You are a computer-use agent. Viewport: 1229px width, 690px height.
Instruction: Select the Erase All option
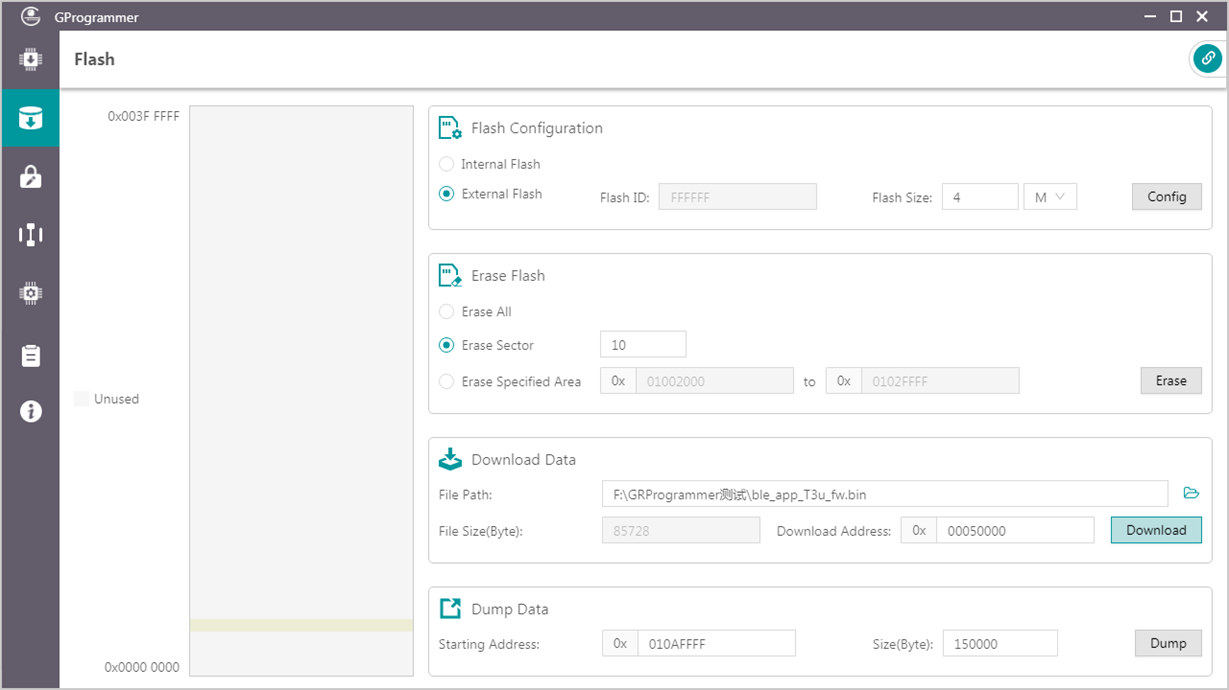click(x=447, y=312)
